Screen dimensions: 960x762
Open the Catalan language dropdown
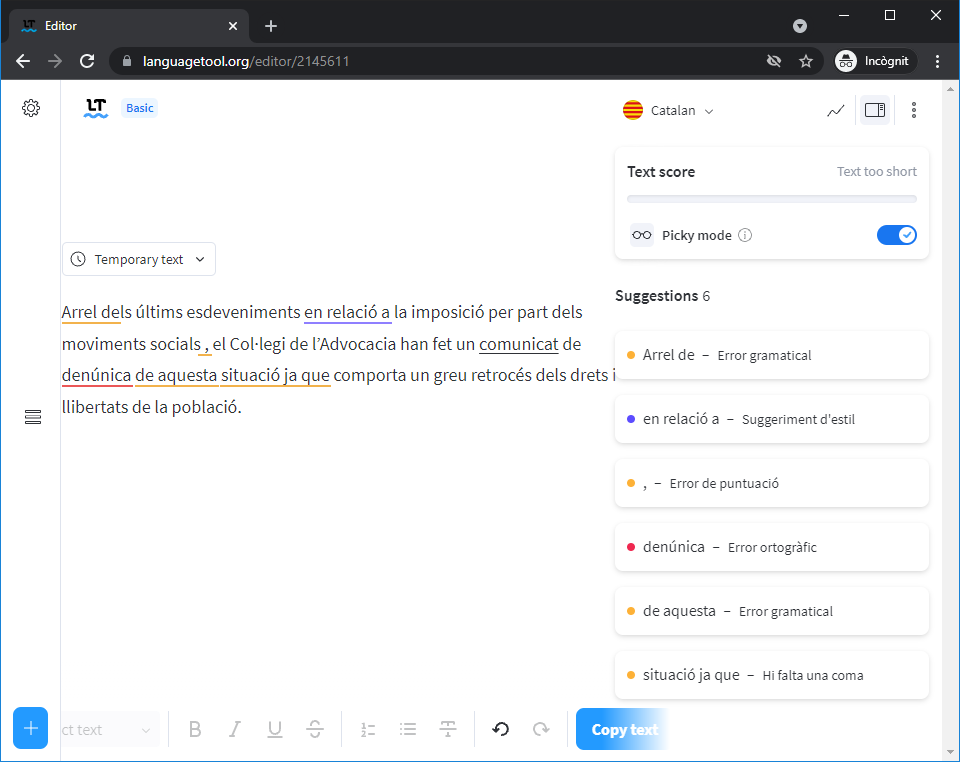669,110
